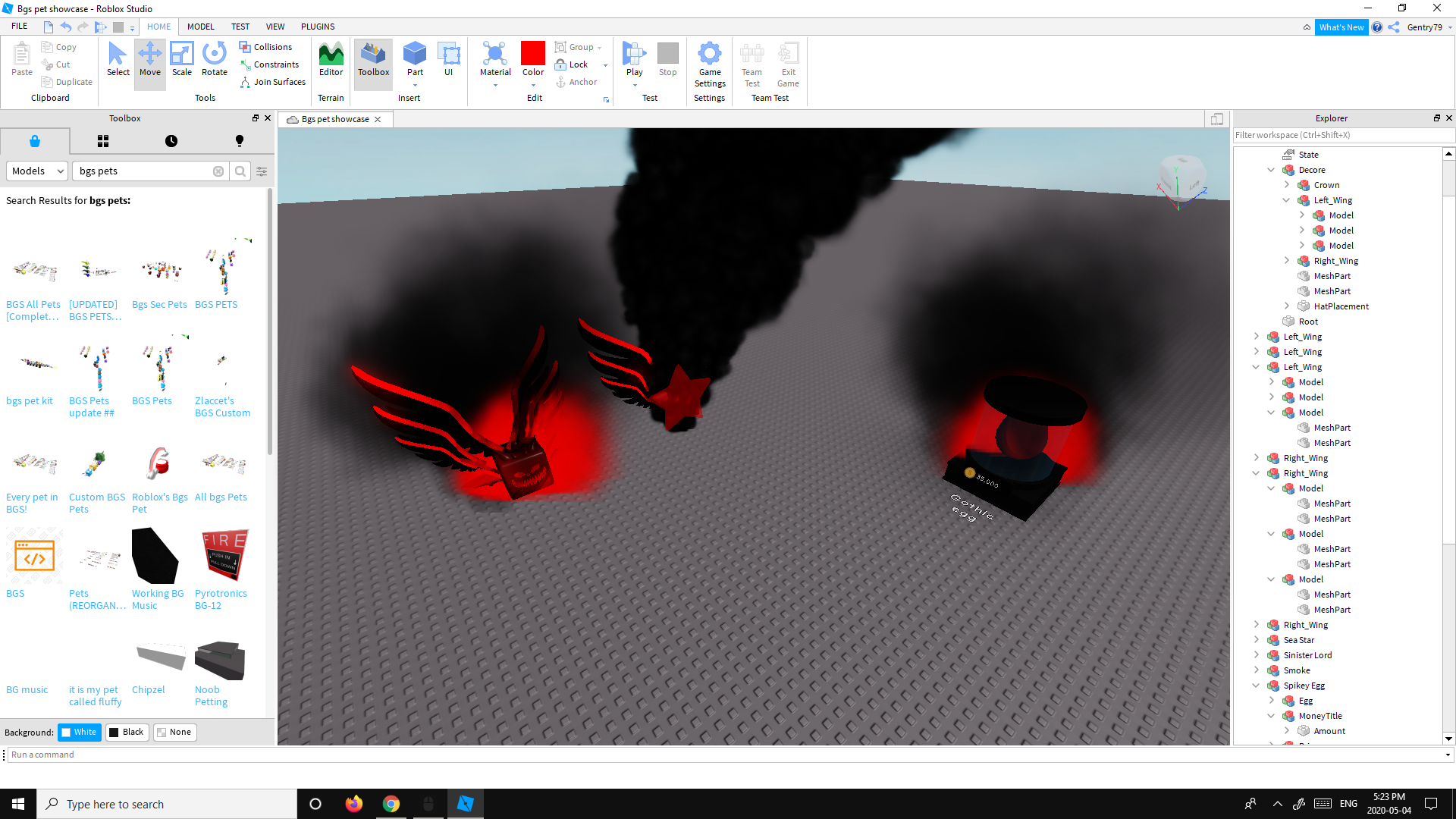
Task: Open the Models category dropdown
Action: [x=37, y=171]
